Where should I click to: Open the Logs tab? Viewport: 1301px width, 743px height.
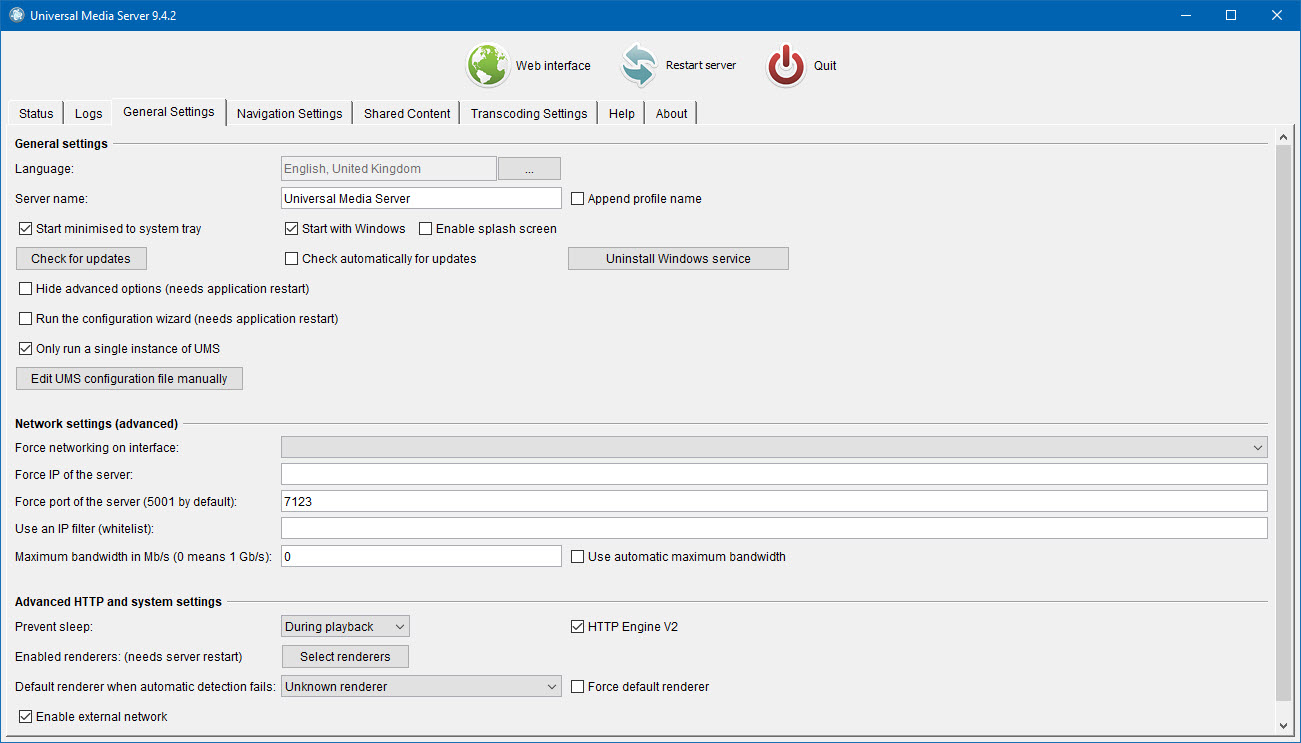pos(88,113)
